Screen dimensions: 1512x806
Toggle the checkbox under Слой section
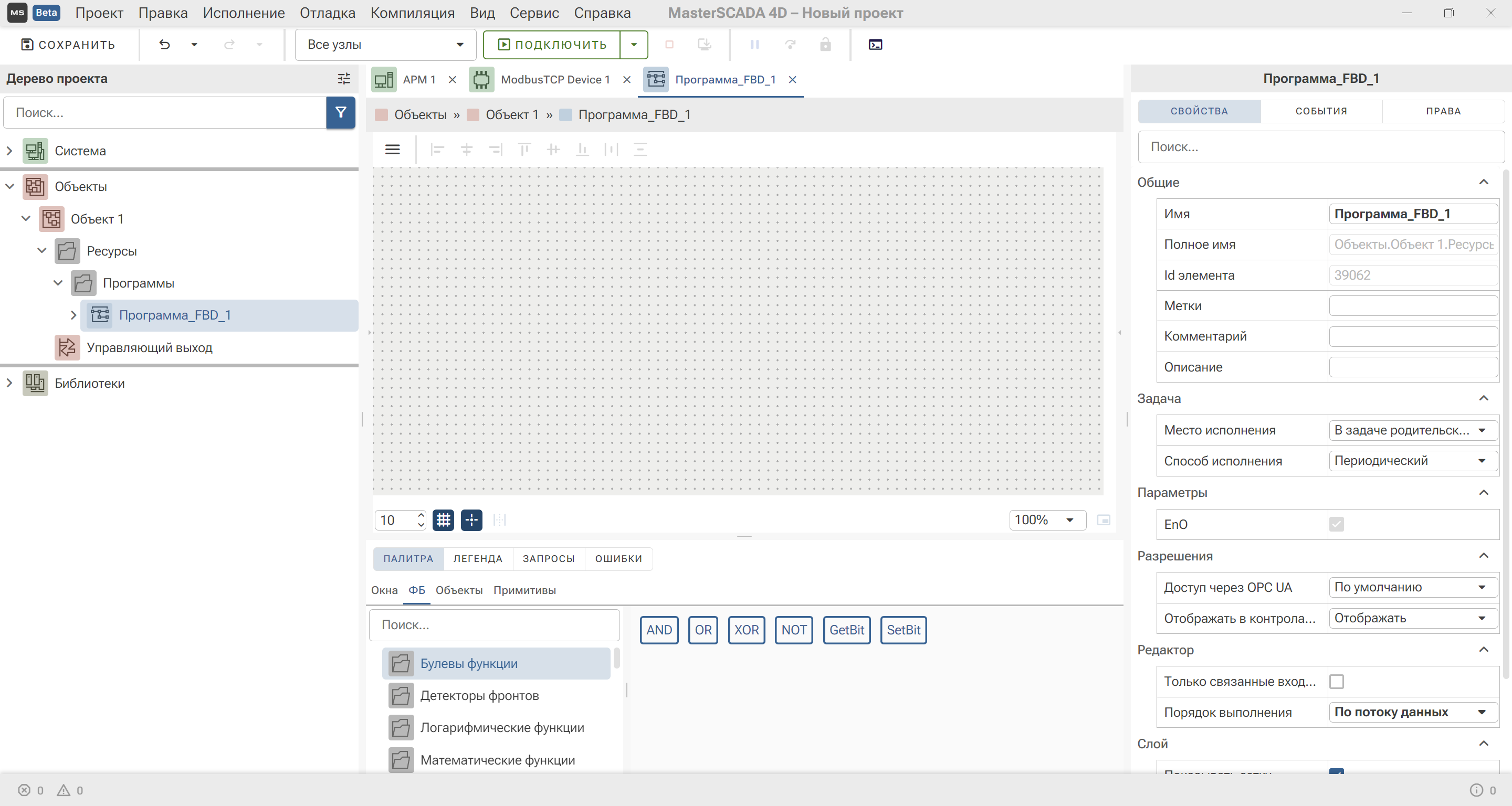click(x=1337, y=771)
